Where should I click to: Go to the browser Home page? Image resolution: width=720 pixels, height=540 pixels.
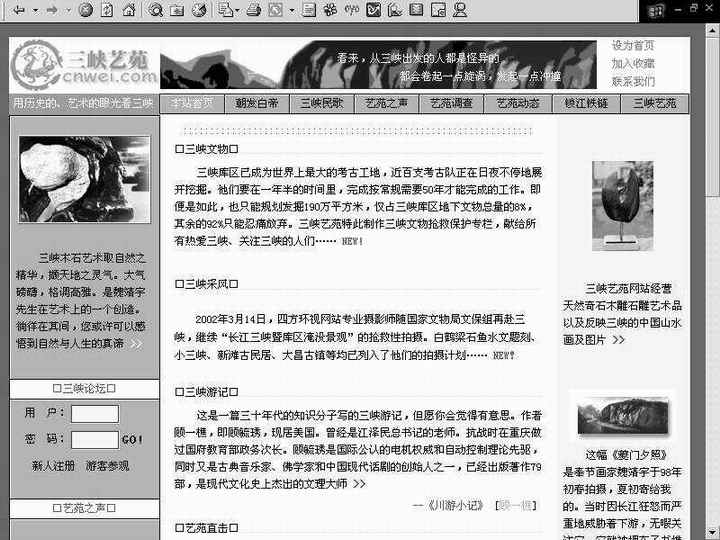click(x=129, y=10)
